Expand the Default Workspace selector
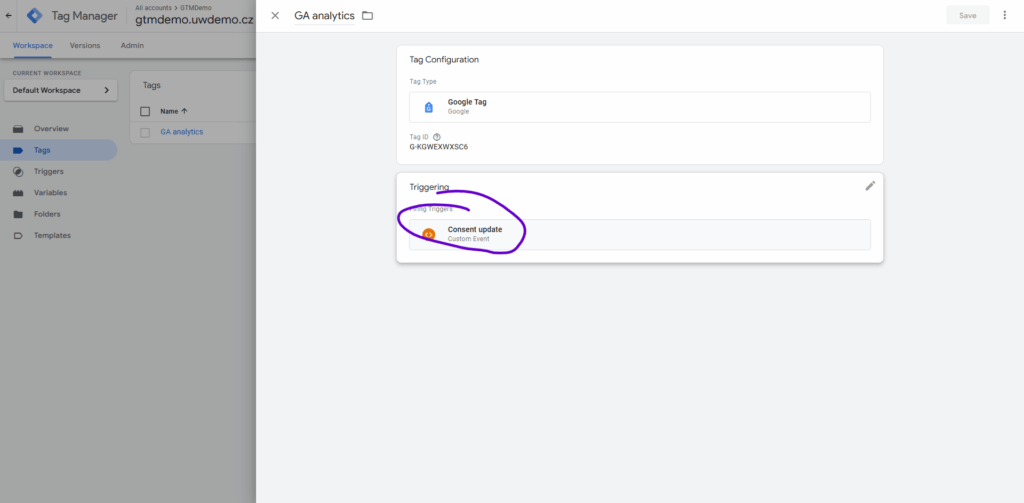 coord(60,90)
